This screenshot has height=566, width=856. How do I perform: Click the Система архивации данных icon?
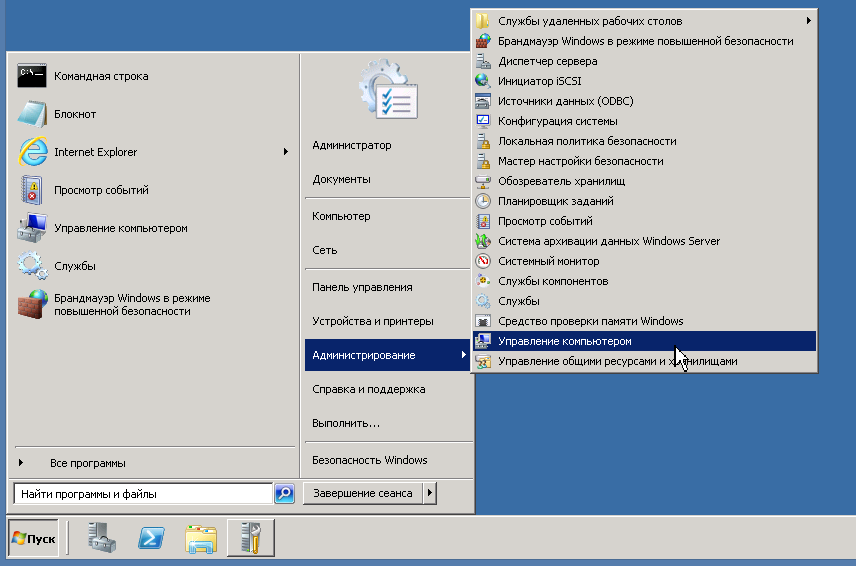pos(483,241)
